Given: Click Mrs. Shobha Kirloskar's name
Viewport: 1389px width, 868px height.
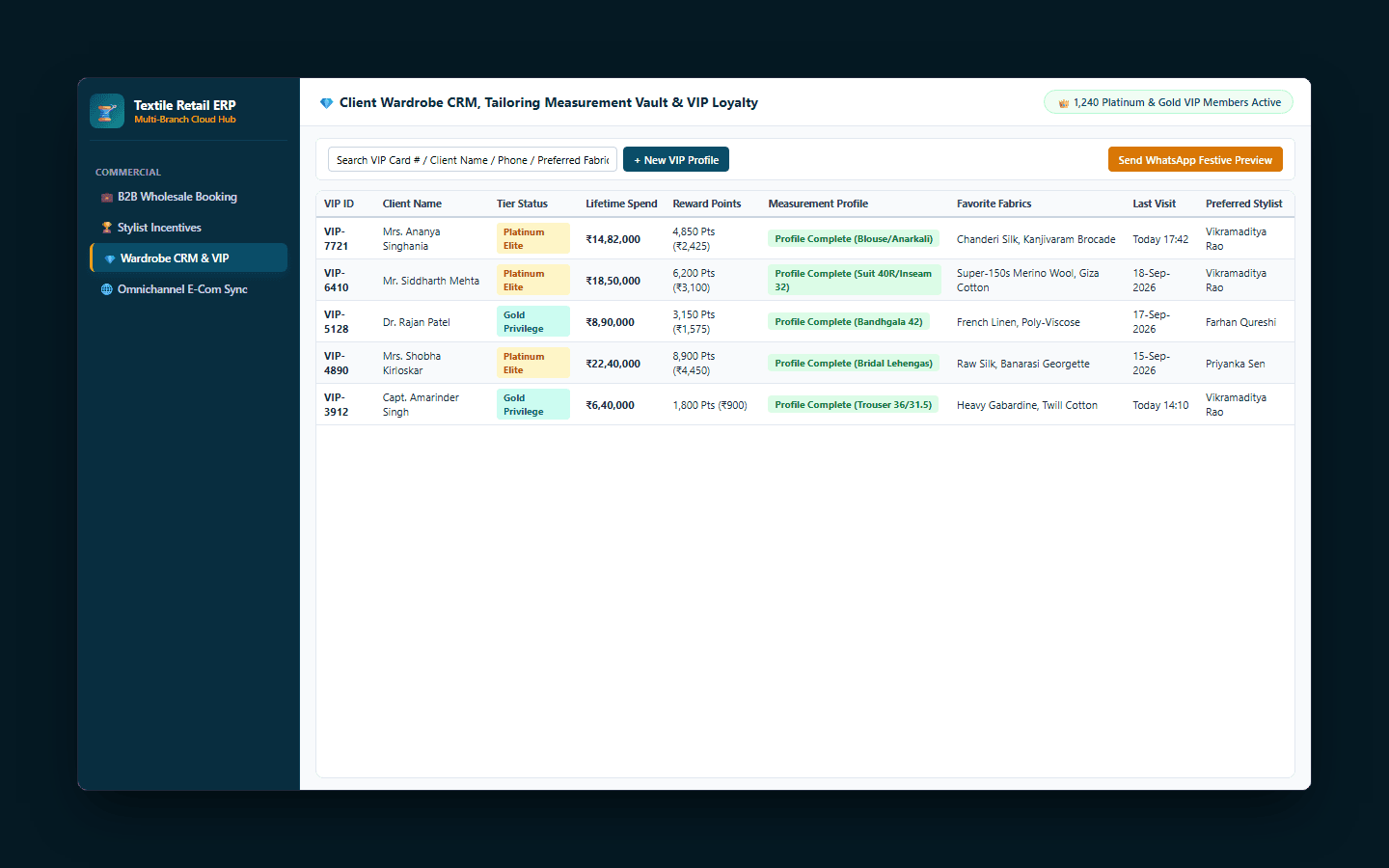Looking at the screenshot, I should (412, 364).
